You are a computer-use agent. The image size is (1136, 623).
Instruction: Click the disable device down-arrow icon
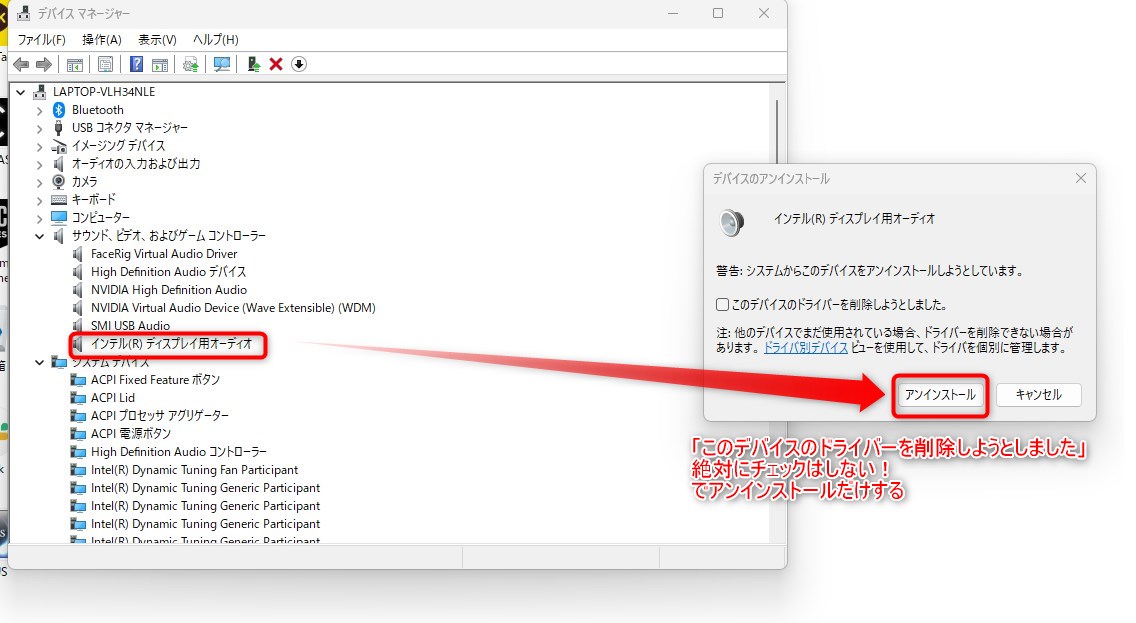click(x=298, y=63)
